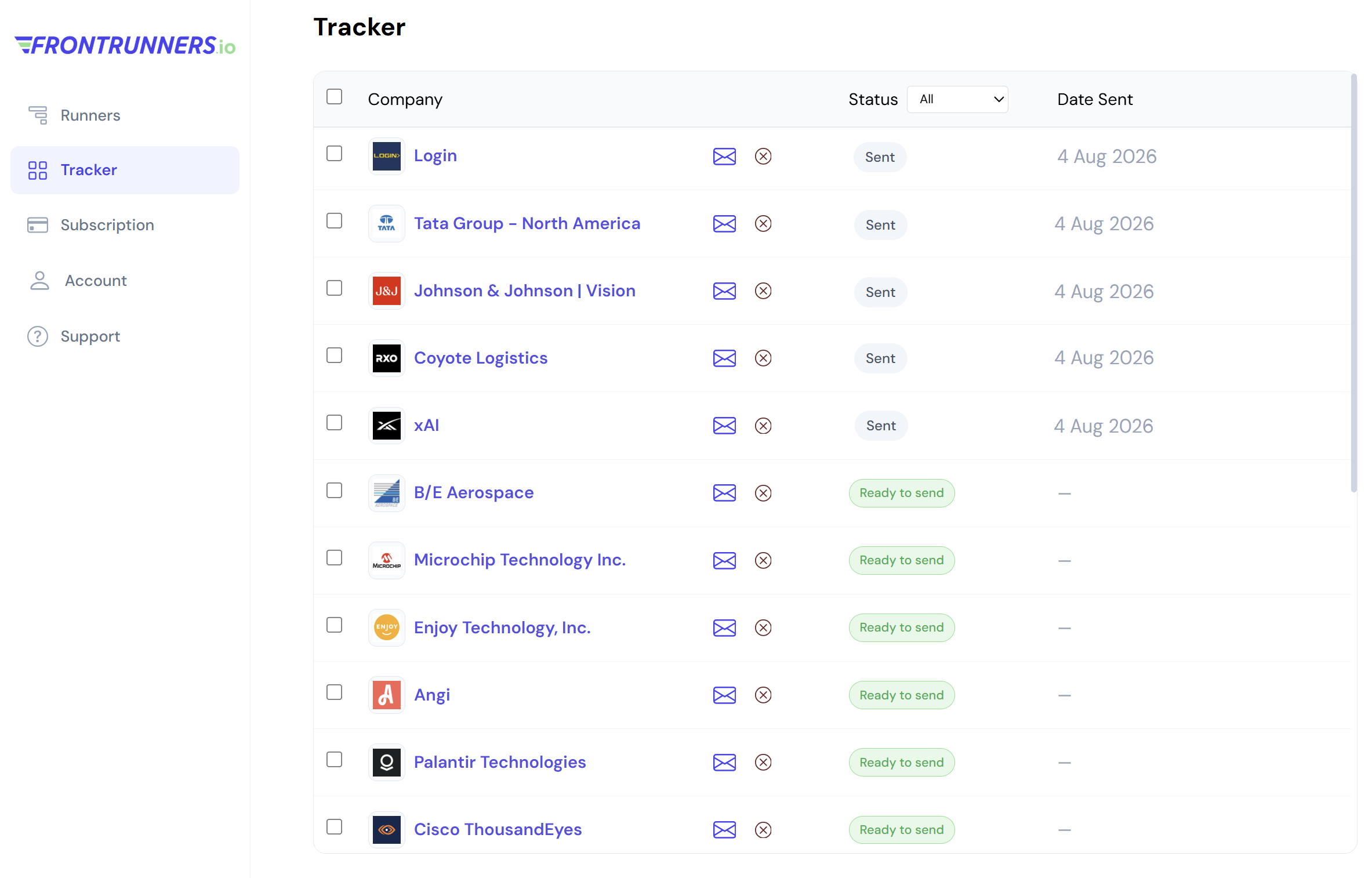The width and height of the screenshot is (1372, 878).
Task: Click the remove icon for xAI
Action: [763, 426]
